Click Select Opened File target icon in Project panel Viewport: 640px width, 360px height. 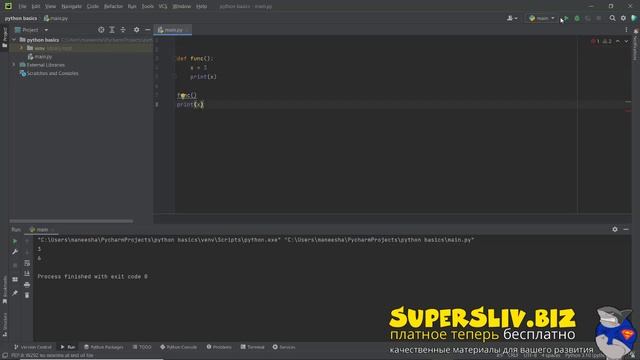coord(101,30)
